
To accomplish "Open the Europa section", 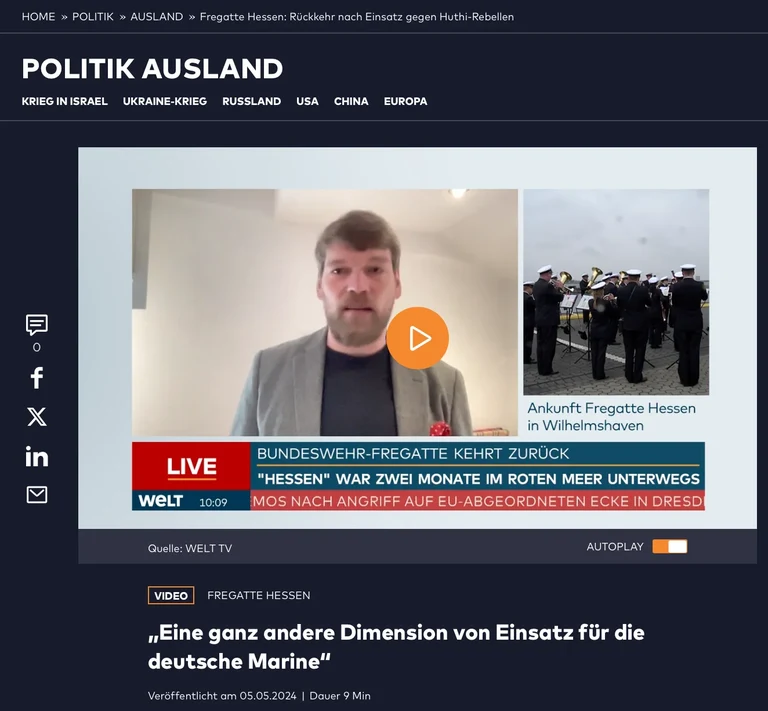I will (405, 101).
